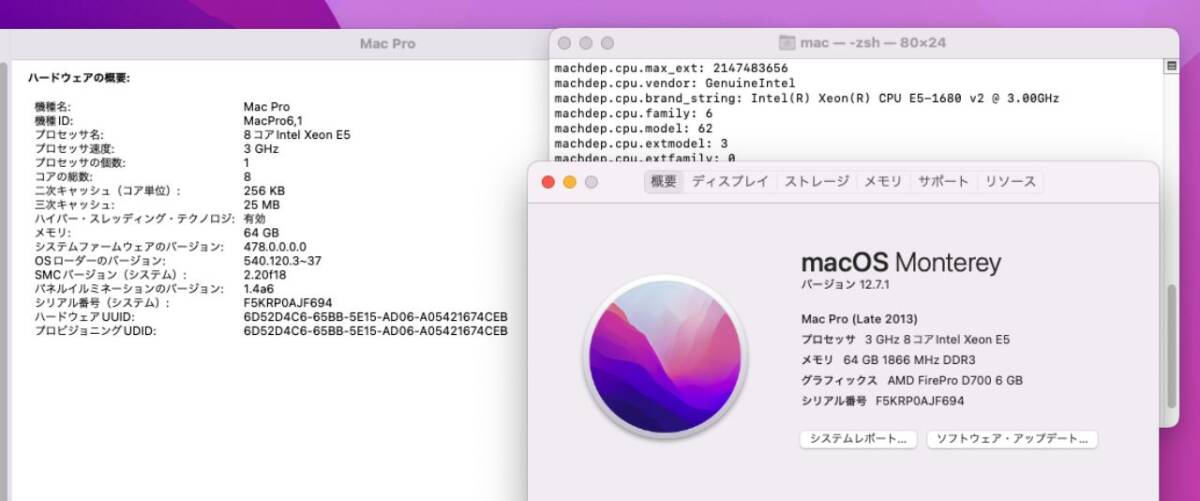Select the グラフィックス AMD FirePro D700 line
Screen dimensions: 1200x501
912,380
